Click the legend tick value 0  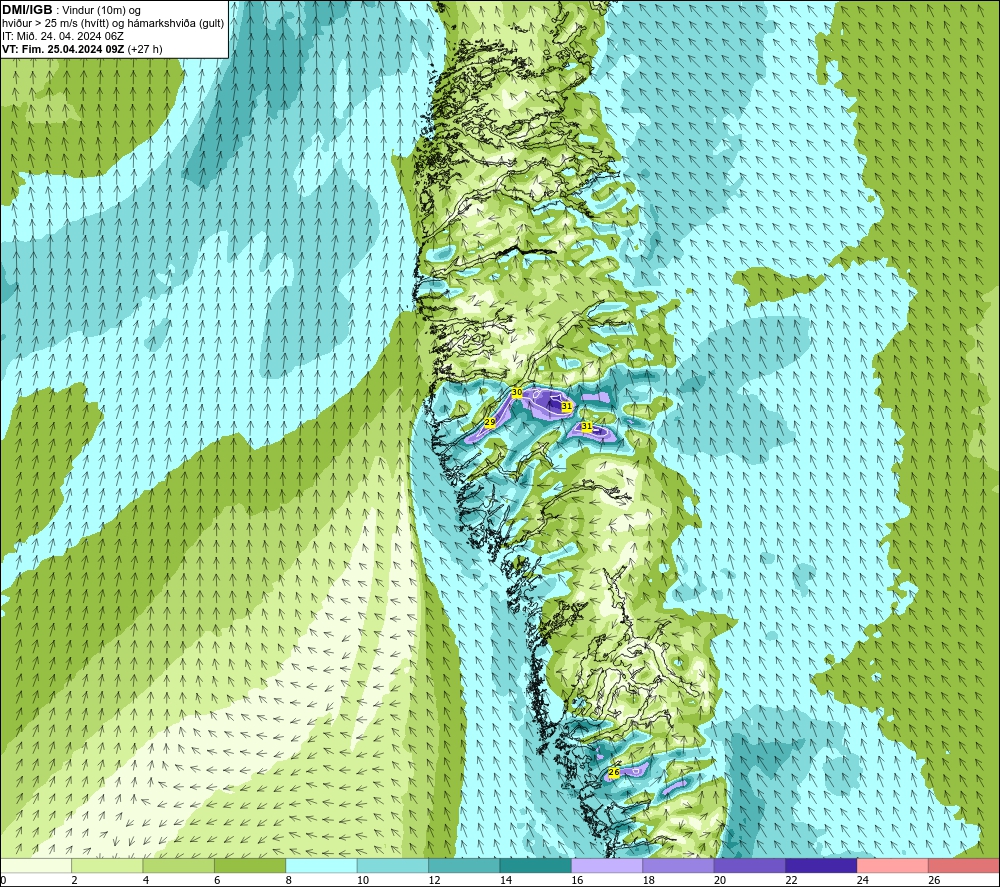3,880
